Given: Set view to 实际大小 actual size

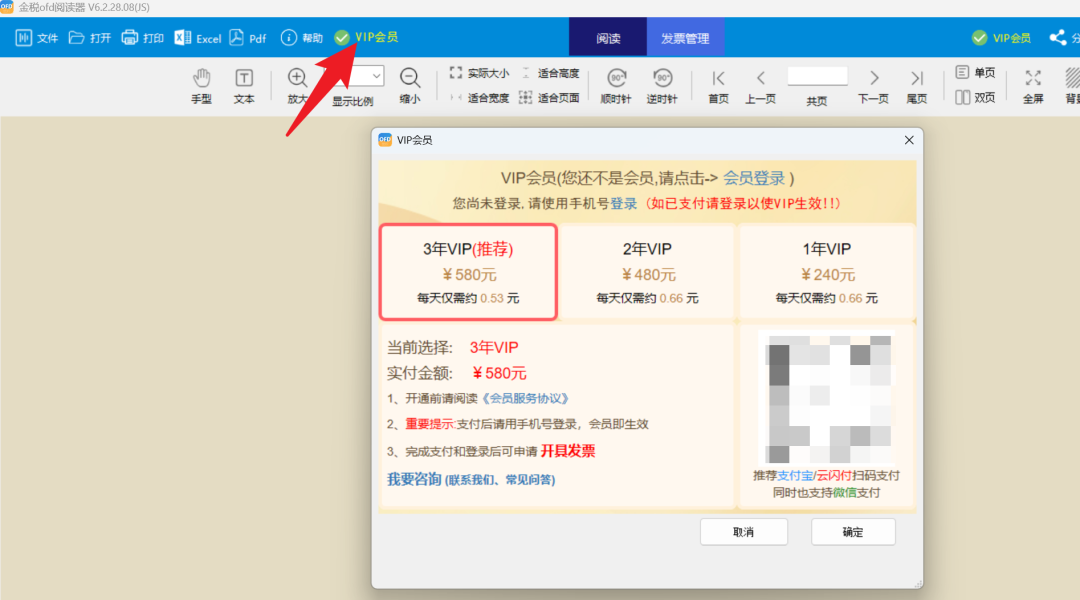Looking at the screenshot, I should (488, 72).
